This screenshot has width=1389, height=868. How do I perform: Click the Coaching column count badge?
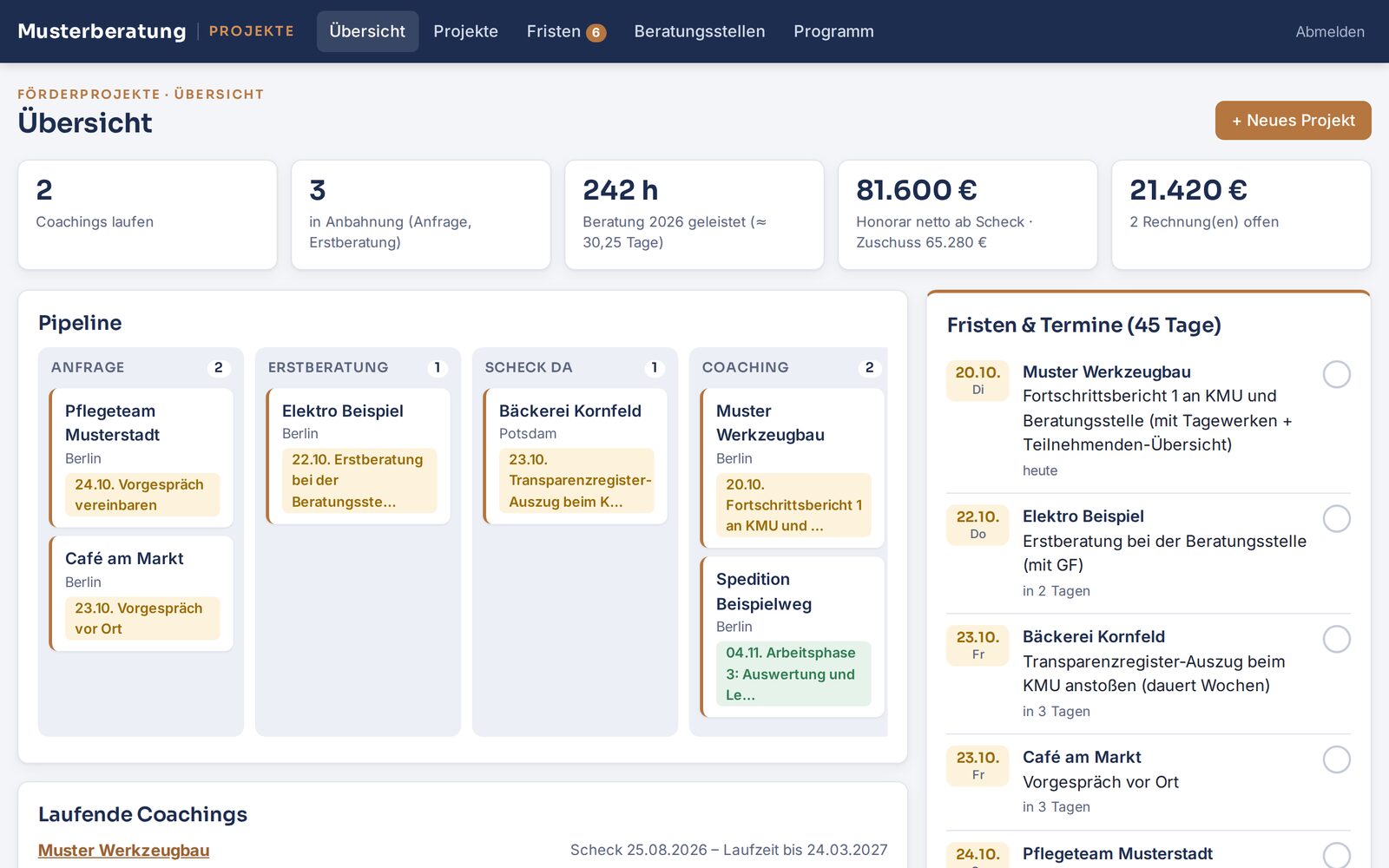pos(870,367)
